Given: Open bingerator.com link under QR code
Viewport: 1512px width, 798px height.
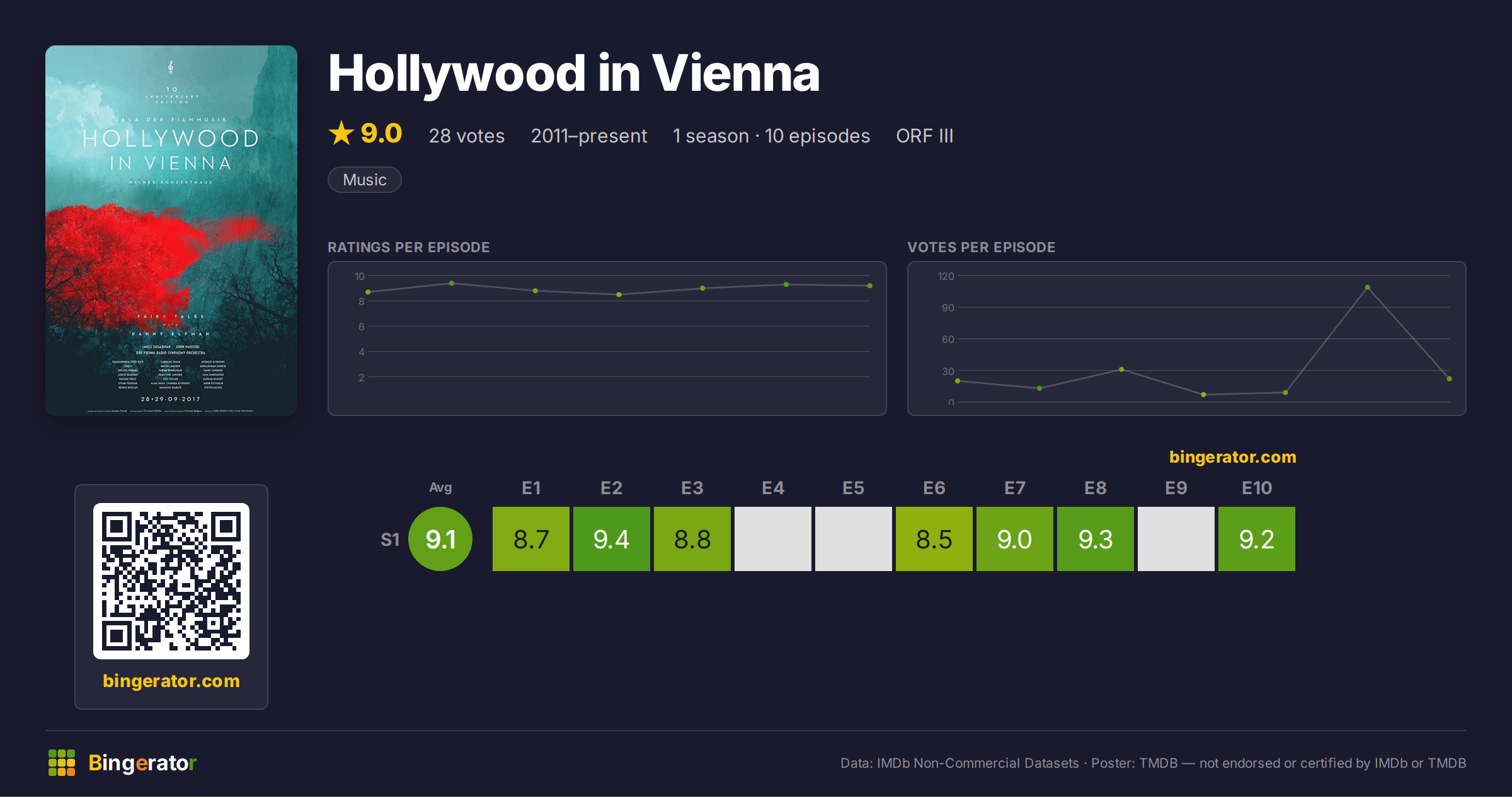Looking at the screenshot, I should pos(171,681).
